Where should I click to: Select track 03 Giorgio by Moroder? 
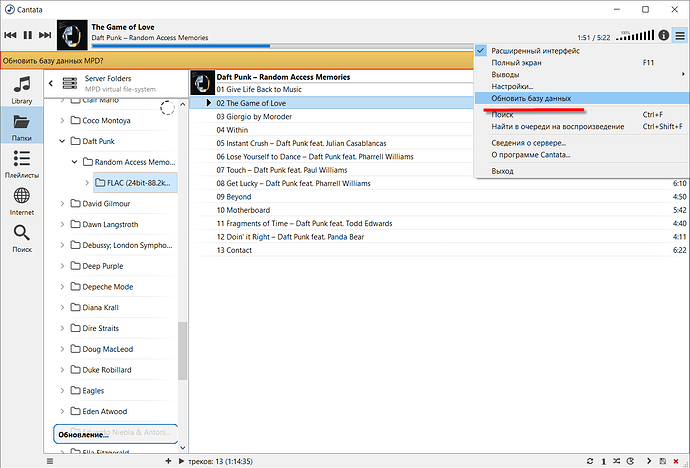click(332, 117)
